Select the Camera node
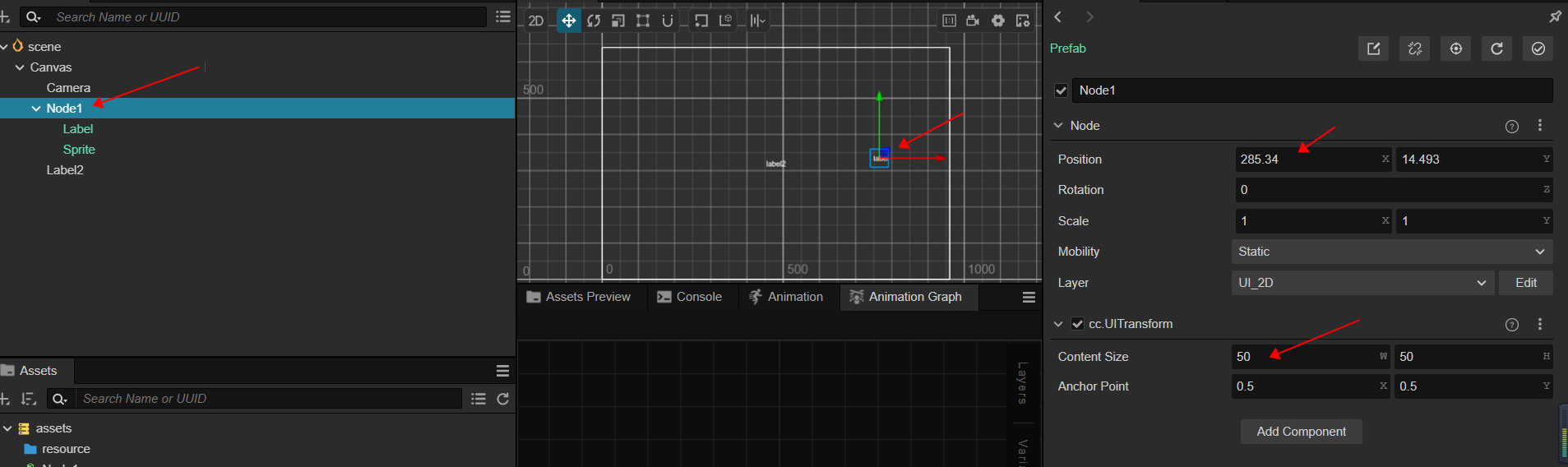 click(68, 88)
